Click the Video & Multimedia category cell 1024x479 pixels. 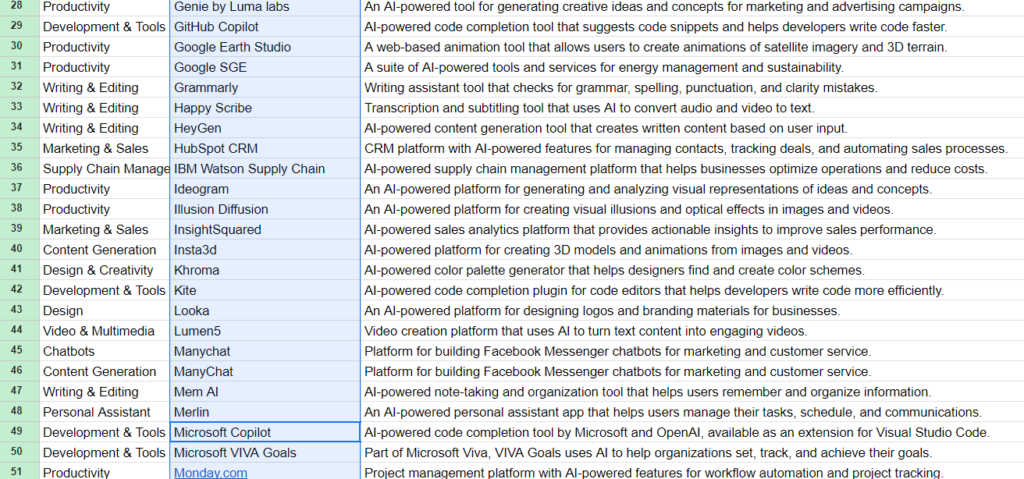[105, 331]
